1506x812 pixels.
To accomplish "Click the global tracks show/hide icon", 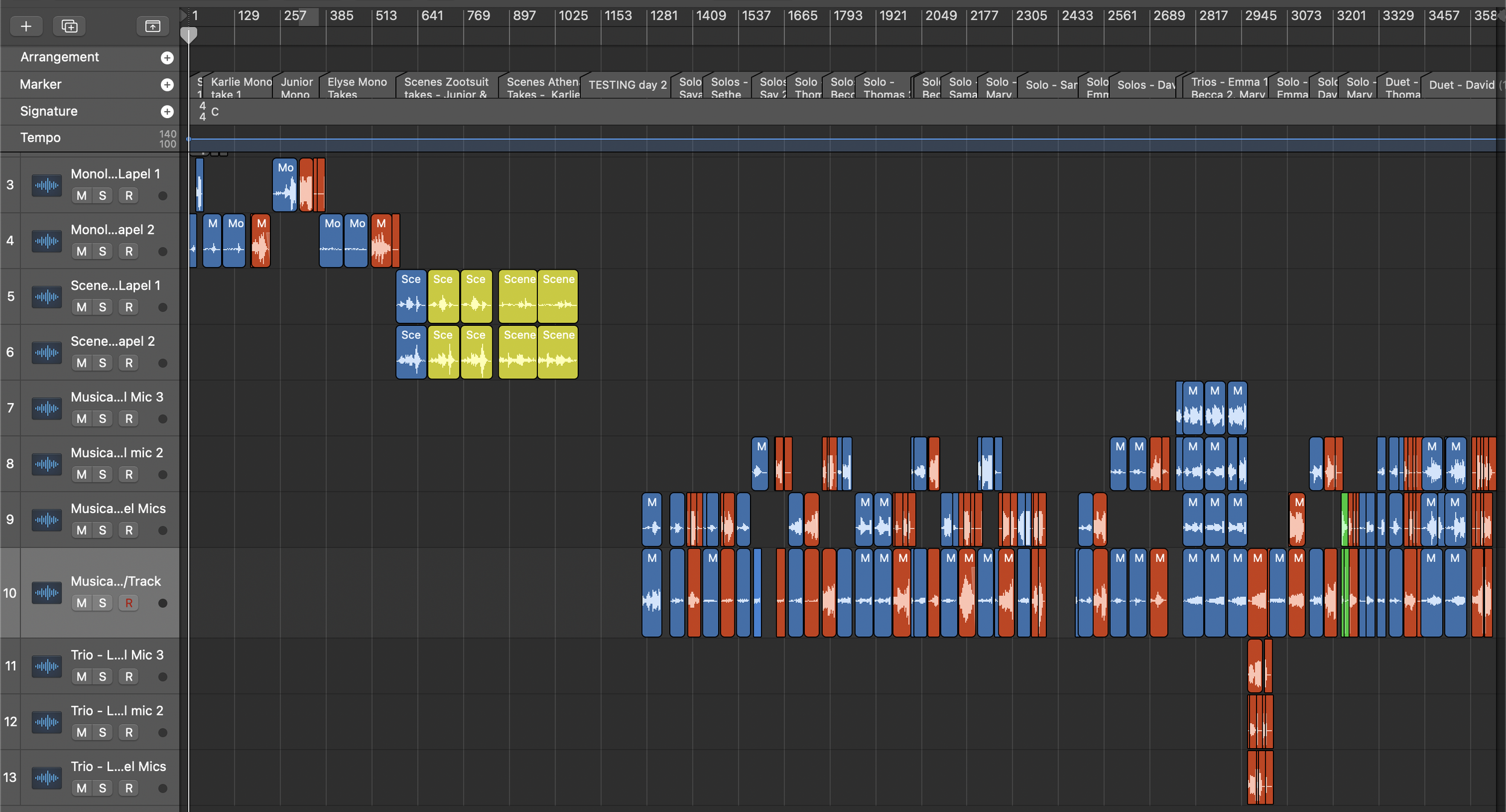I will 152,26.
